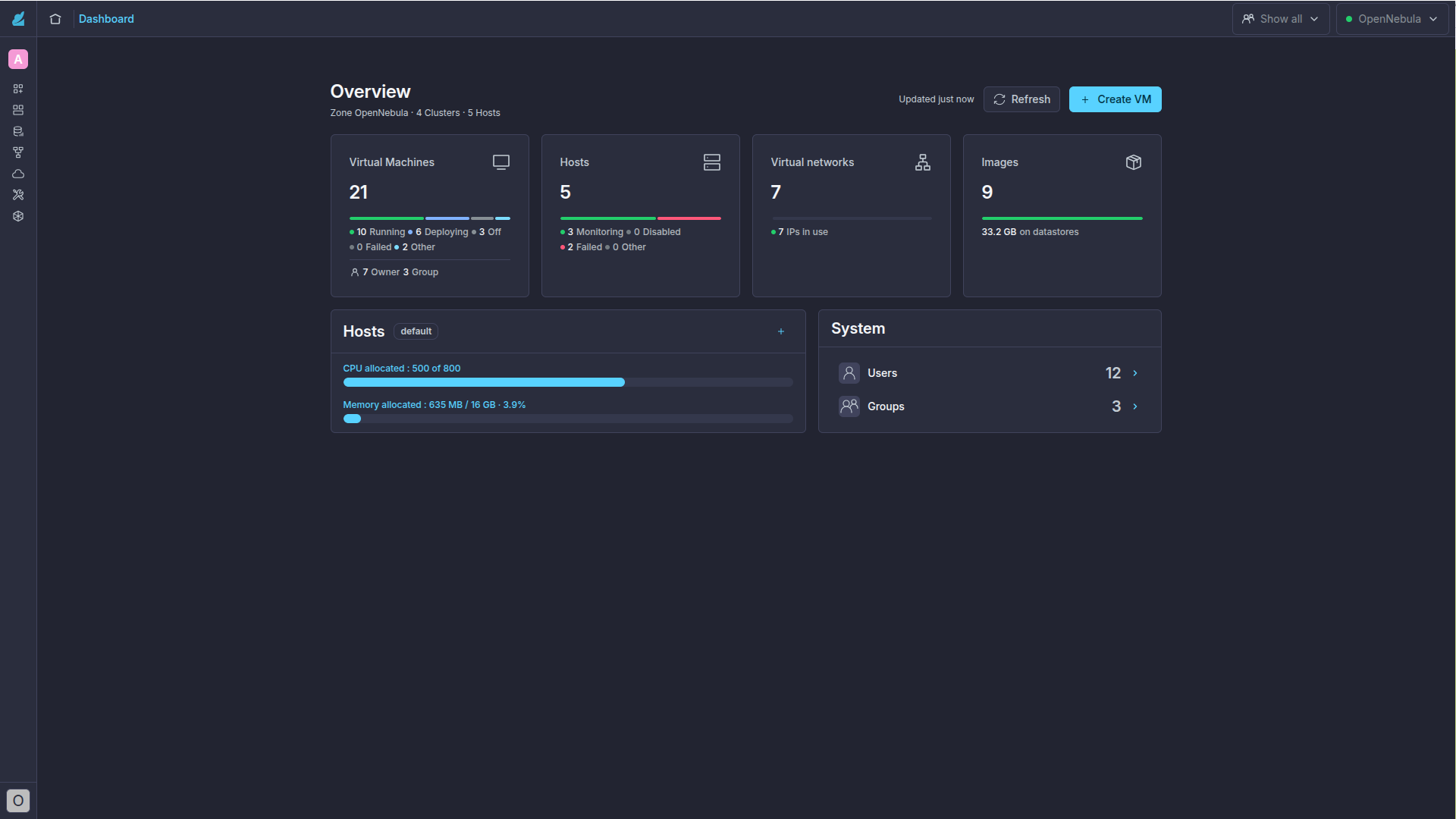Open the storage database sidebar icon
1456x819 pixels.
(18, 131)
